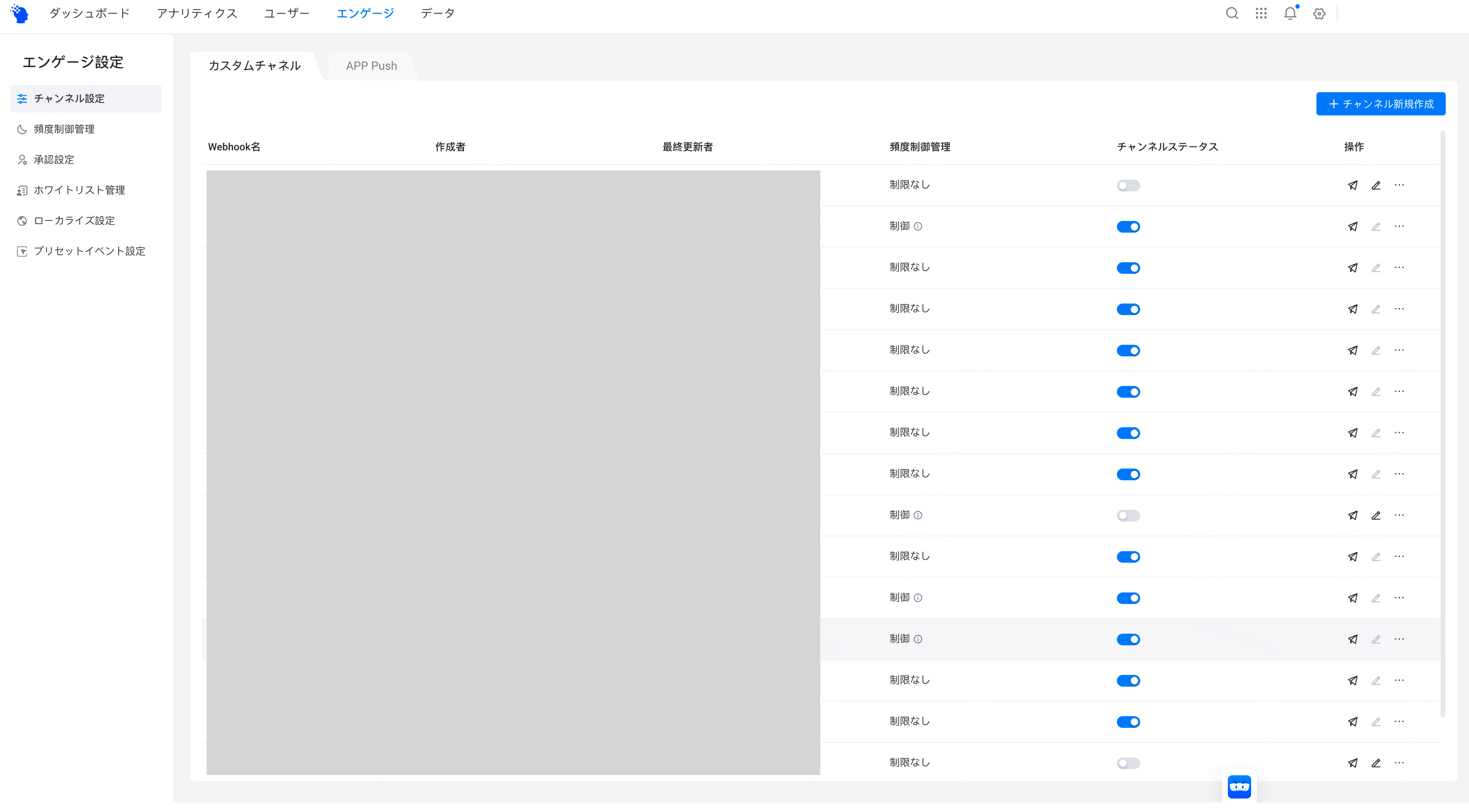The height and width of the screenshot is (812, 1469).
Task: Open アナリティクス in top navigation
Action: [197, 13]
